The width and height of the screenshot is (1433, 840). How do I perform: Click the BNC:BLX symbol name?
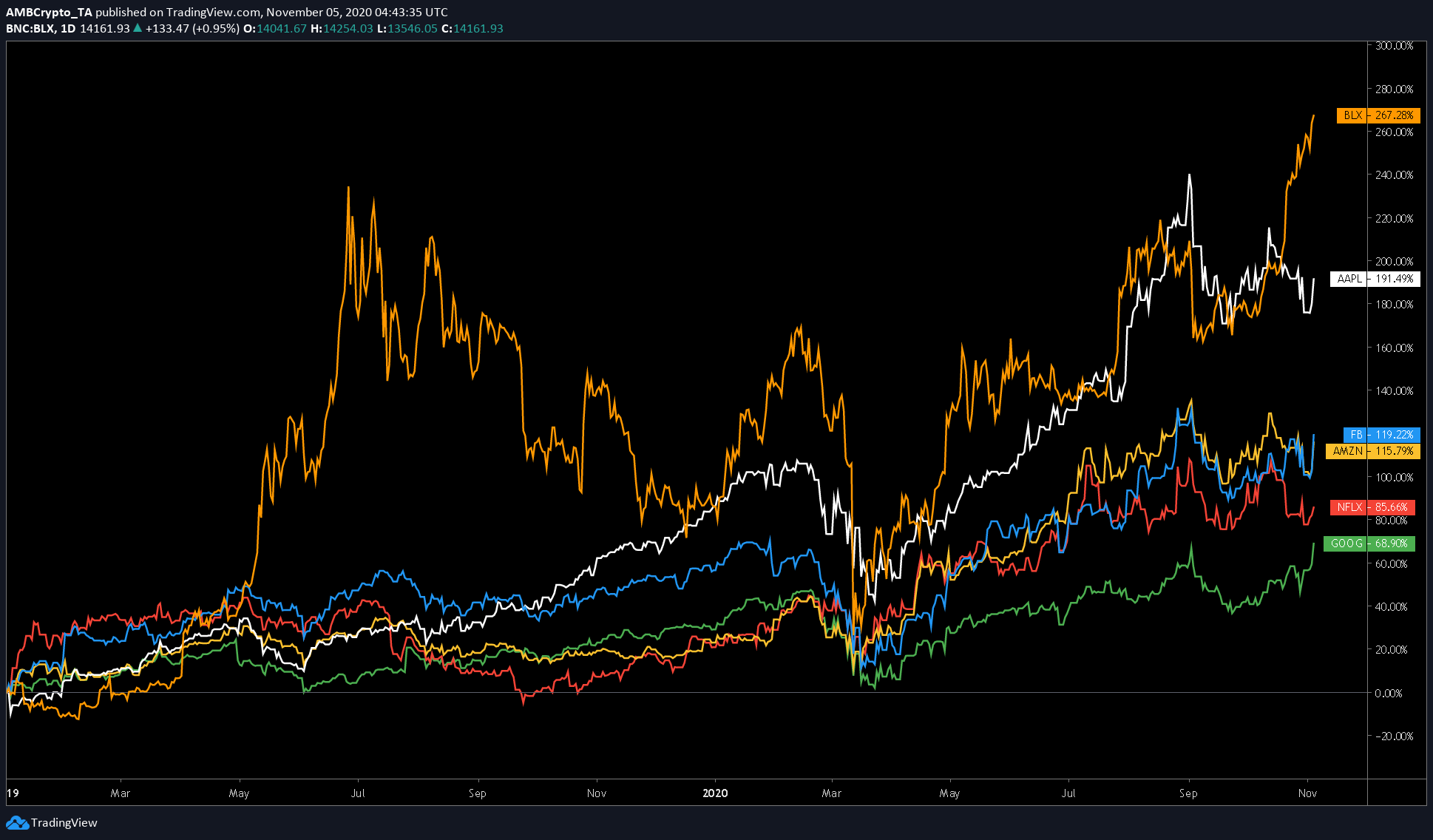(x=30, y=29)
